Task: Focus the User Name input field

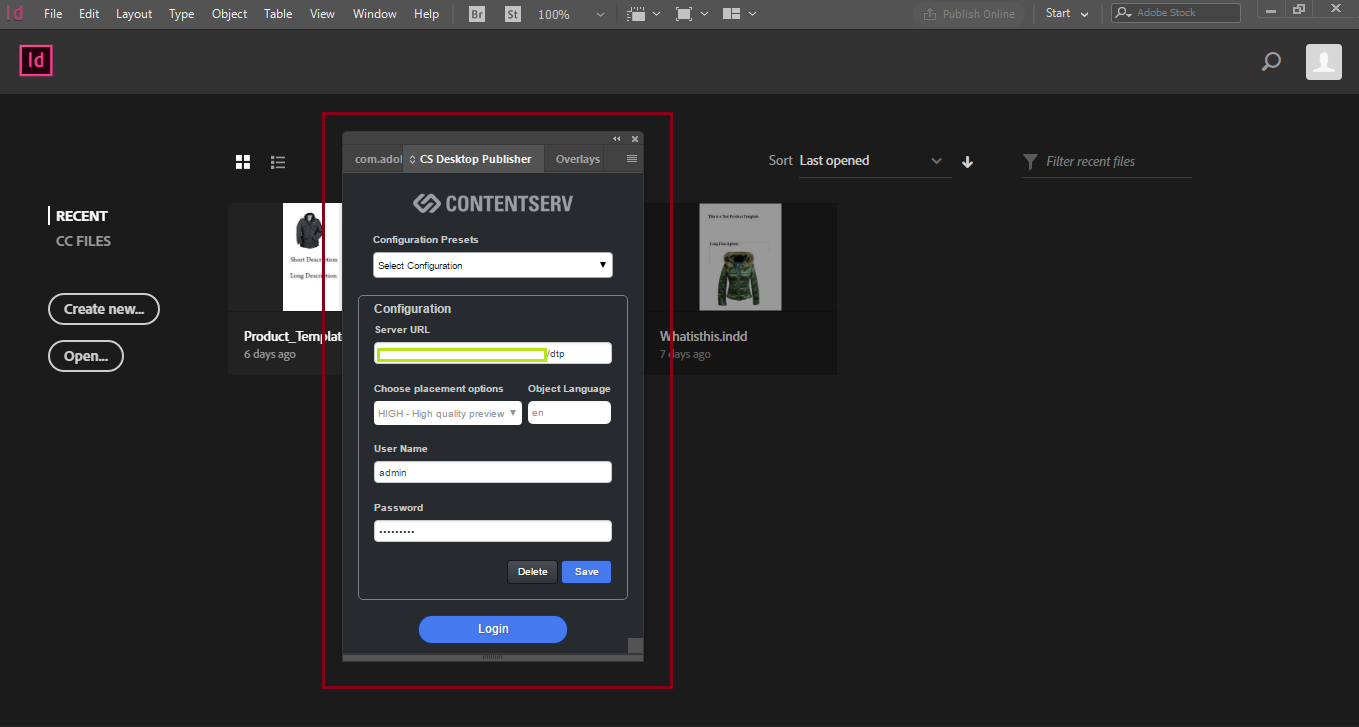Action: coord(493,472)
